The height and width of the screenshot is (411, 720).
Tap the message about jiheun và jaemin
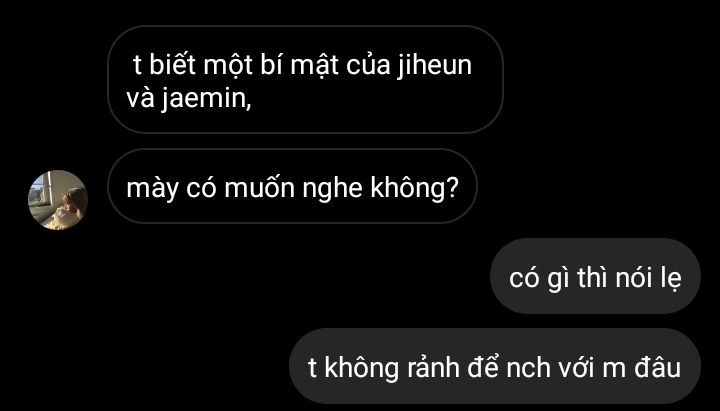point(305,79)
